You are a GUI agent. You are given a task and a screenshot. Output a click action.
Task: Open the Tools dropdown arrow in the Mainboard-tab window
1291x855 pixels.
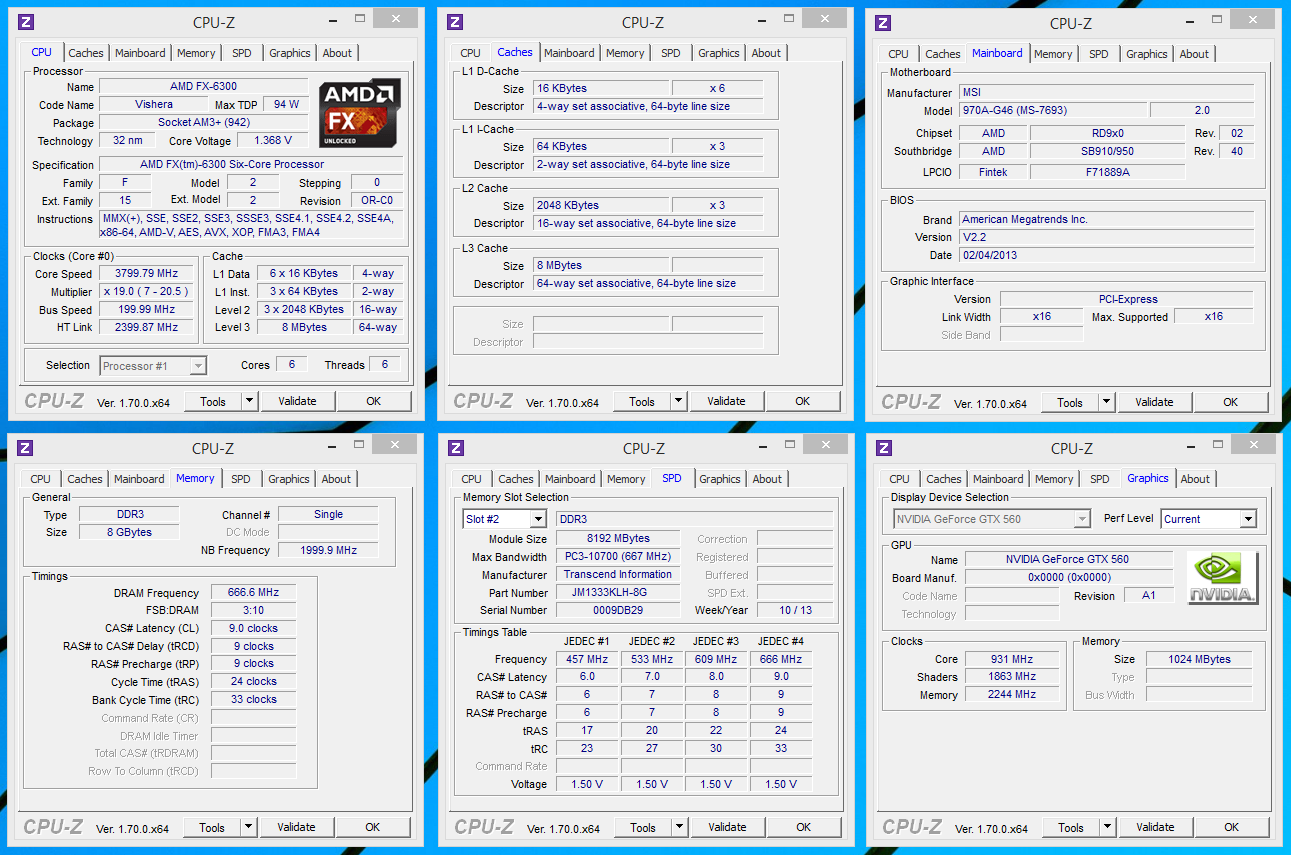(1105, 402)
